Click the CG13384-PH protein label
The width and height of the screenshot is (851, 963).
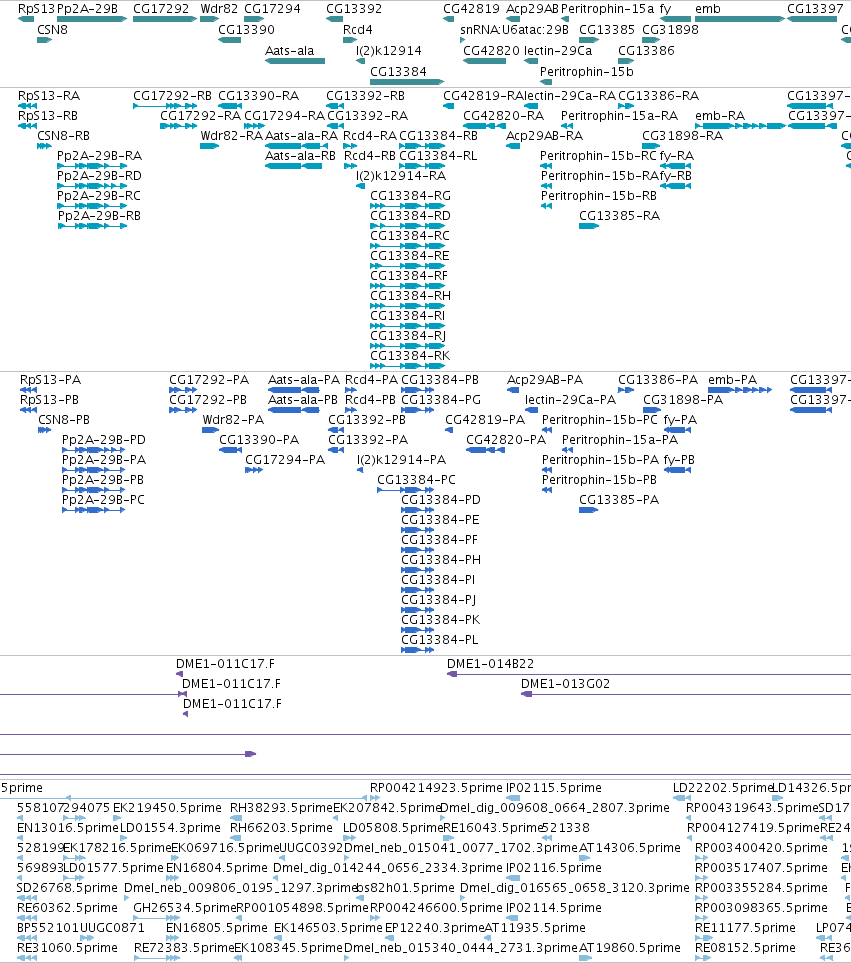point(441,560)
